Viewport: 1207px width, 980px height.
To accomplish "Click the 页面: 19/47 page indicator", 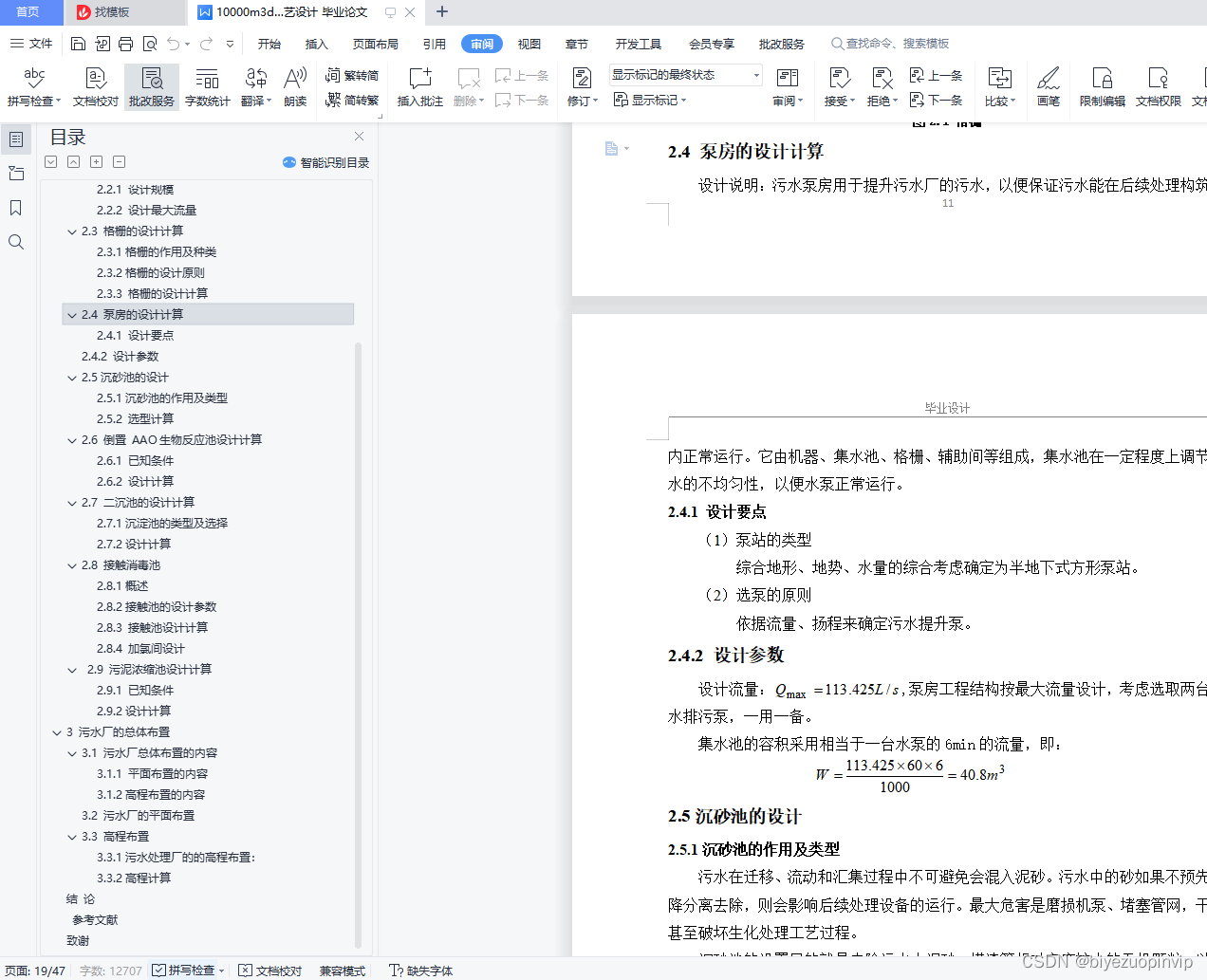I will point(35,971).
